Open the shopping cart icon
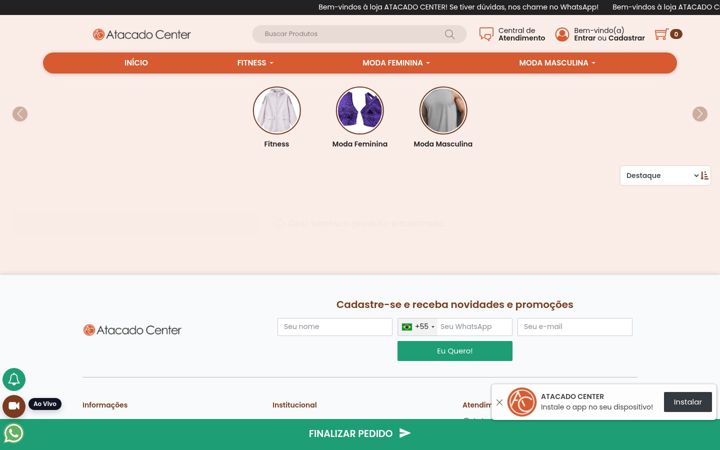Viewport: 720px width, 450px height. point(661,34)
